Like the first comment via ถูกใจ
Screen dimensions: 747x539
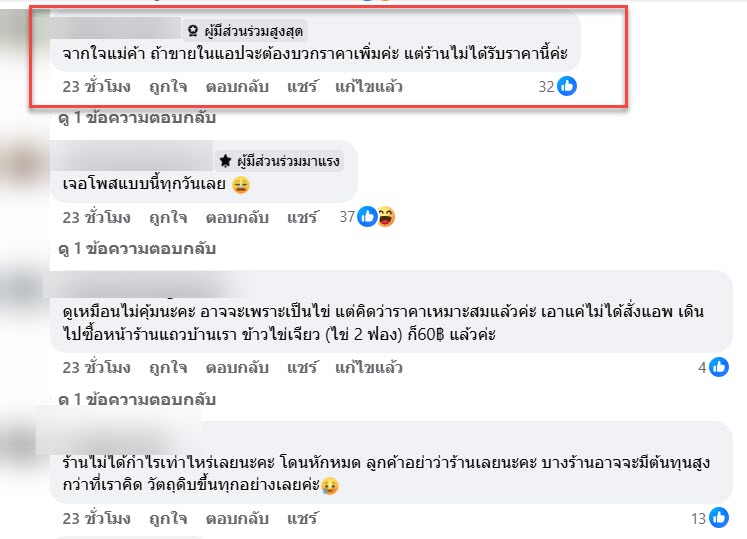(168, 87)
